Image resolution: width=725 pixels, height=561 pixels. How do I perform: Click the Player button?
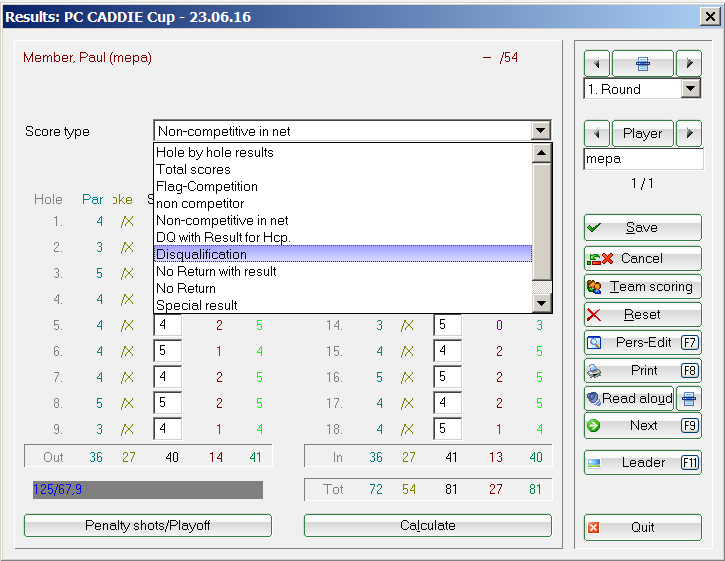click(642, 134)
